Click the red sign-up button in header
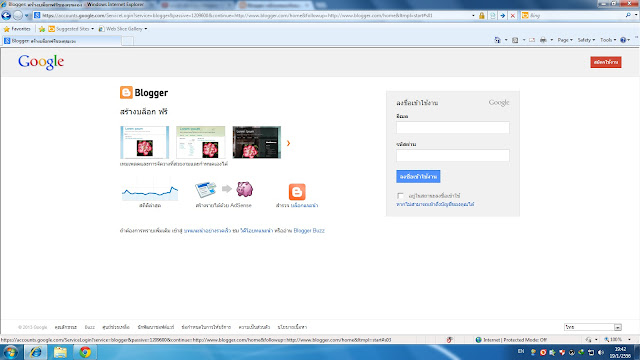 tap(606, 62)
